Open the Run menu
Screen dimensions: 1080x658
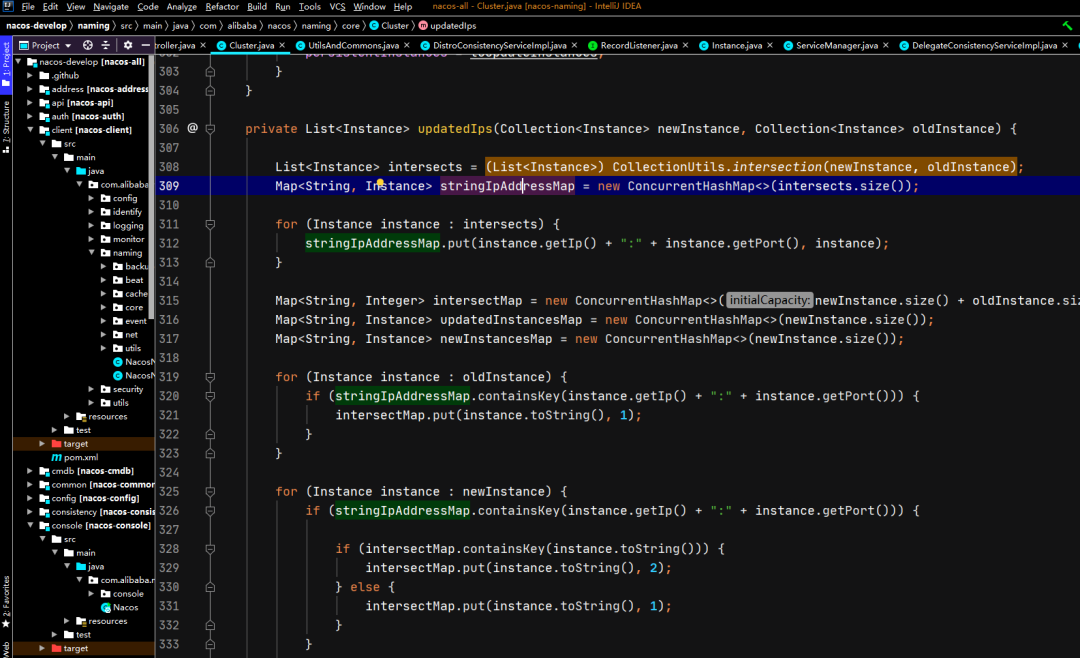click(282, 6)
